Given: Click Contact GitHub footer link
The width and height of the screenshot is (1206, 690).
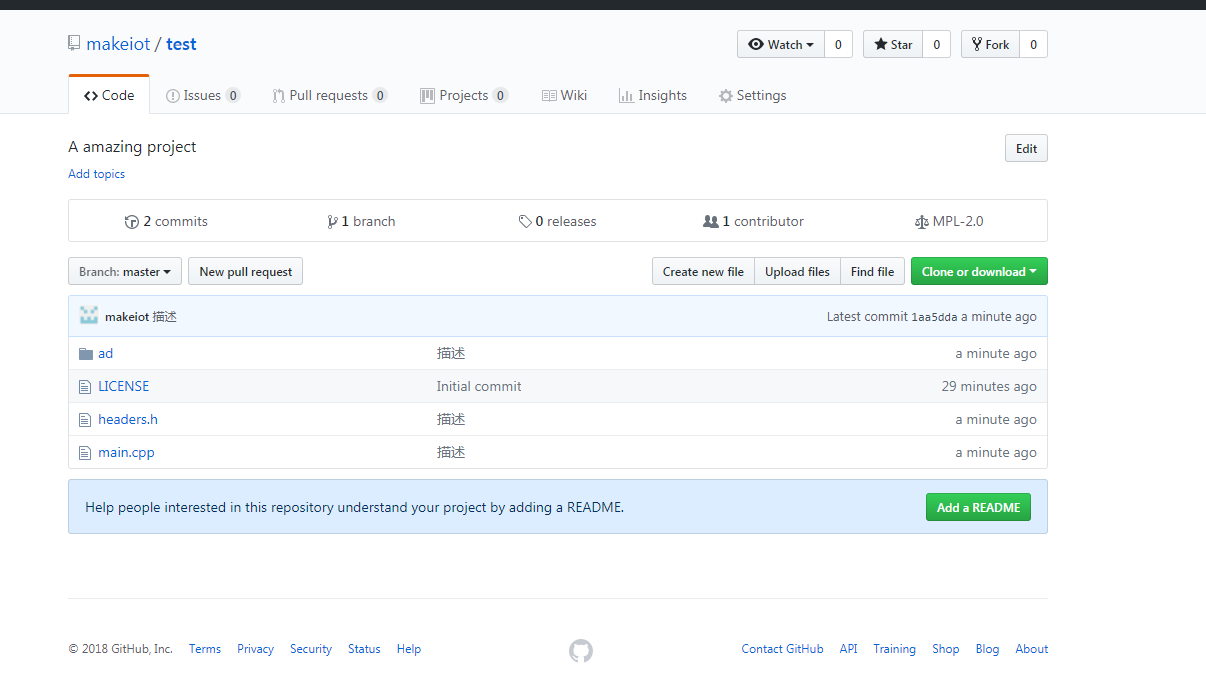Looking at the screenshot, I should tap(782, 649).
